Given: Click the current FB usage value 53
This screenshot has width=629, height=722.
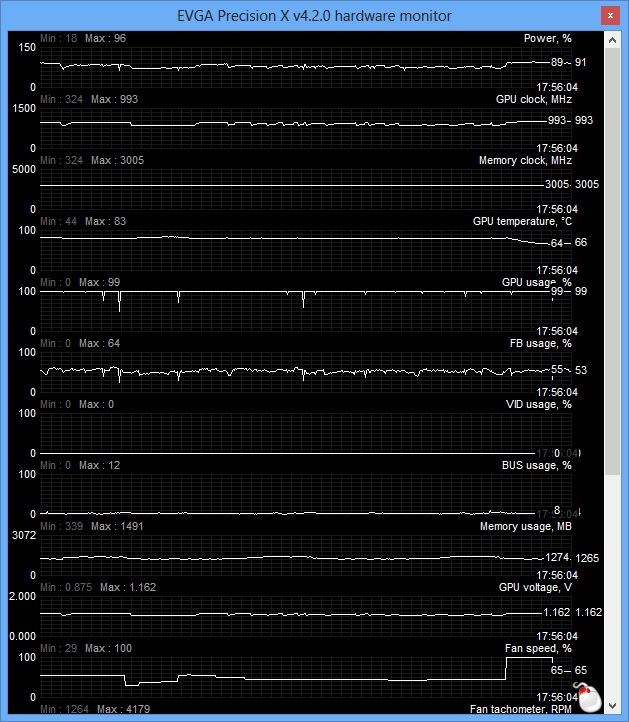Looking at the screenshot, I should [581, 370].
